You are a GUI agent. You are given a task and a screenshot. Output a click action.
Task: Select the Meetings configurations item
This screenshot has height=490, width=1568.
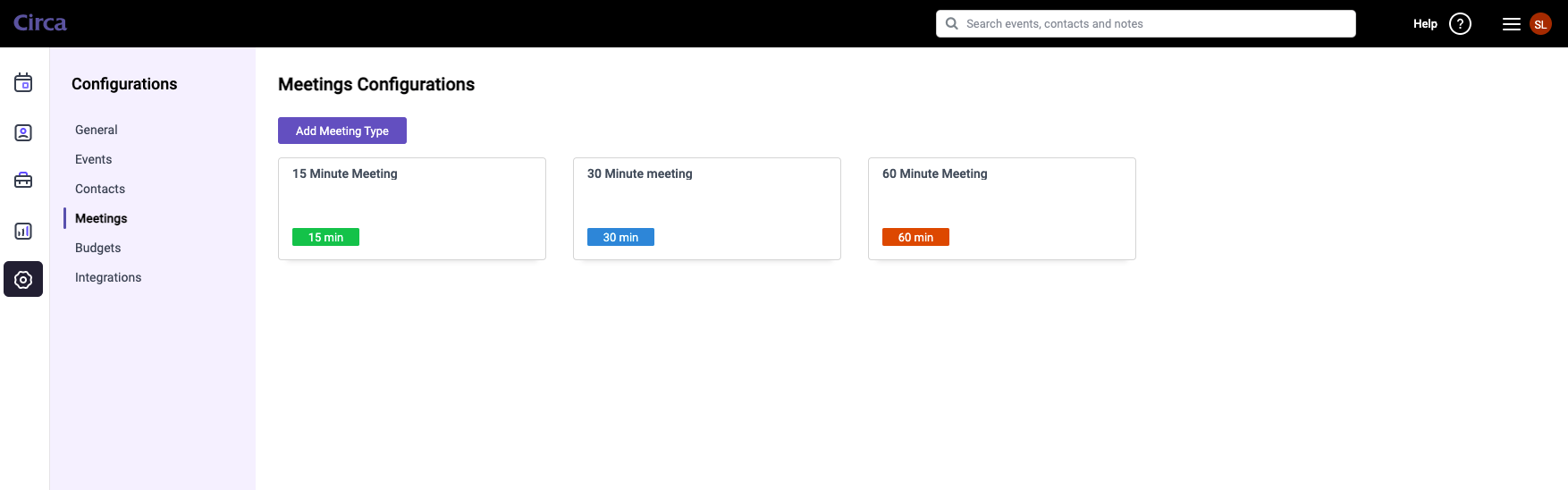[x=101, y=218]
